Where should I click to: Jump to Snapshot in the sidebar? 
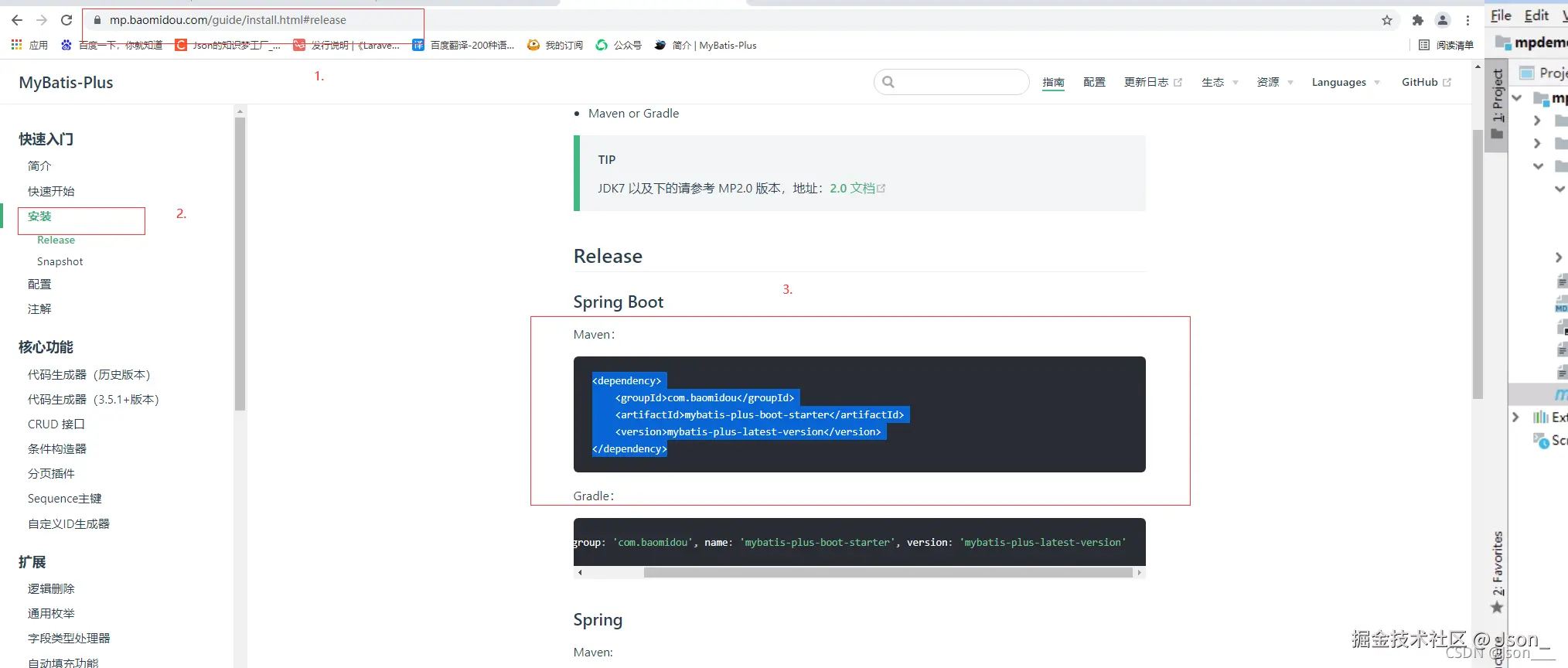click(60, 262)
